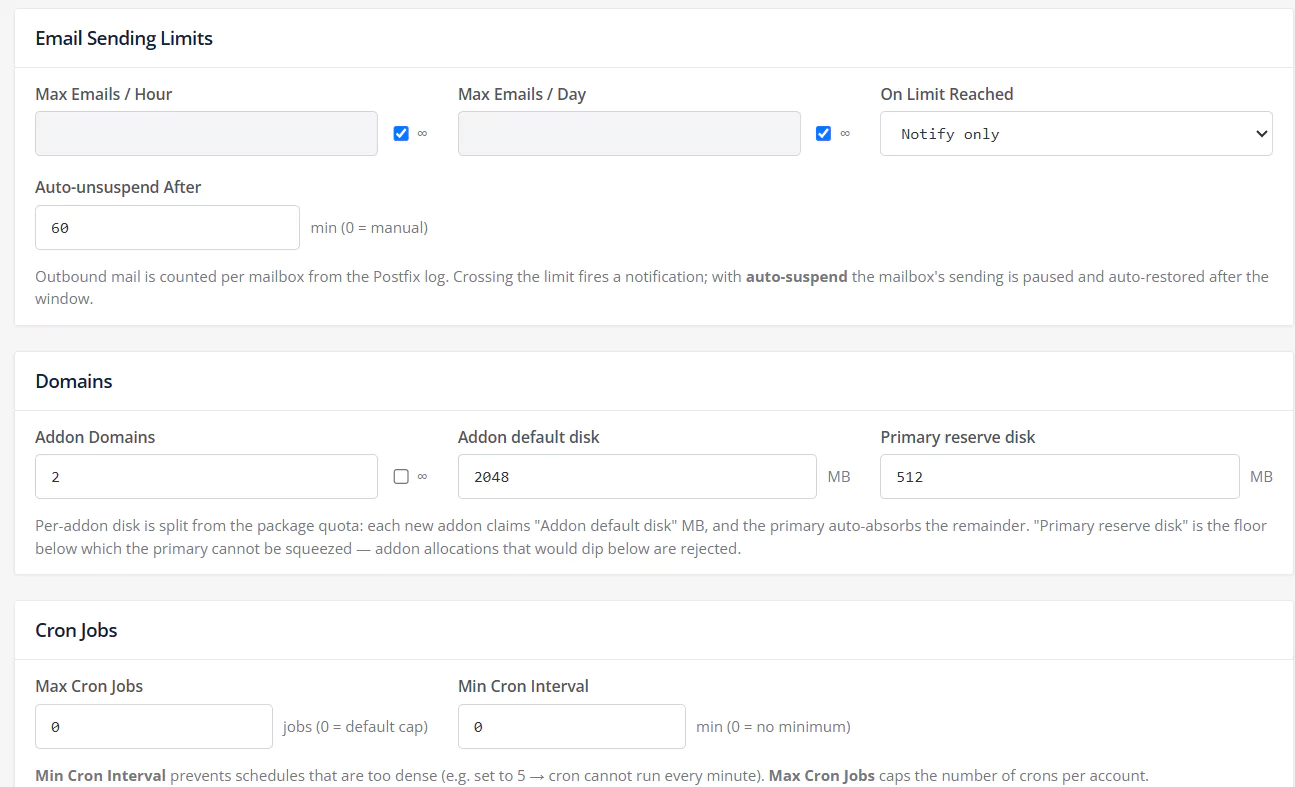The height and width of the screenshot is (787, 1295).
Task: Uncheck the Max Emails / Hour unlimited checkbox
Action: 401,133
